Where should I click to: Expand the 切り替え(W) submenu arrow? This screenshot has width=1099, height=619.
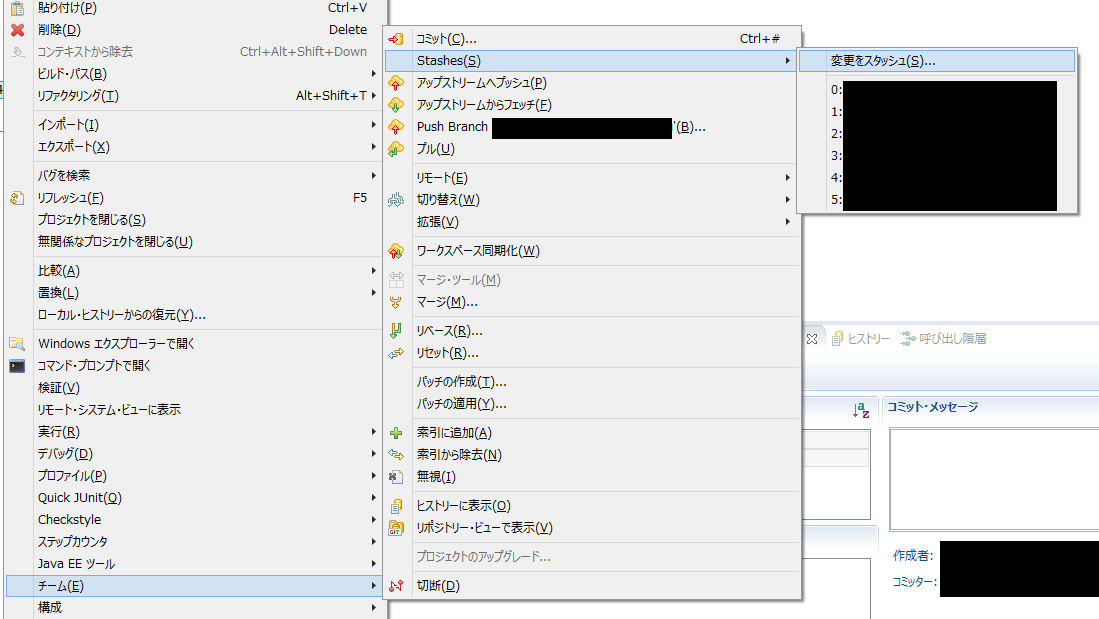[788, 200]
